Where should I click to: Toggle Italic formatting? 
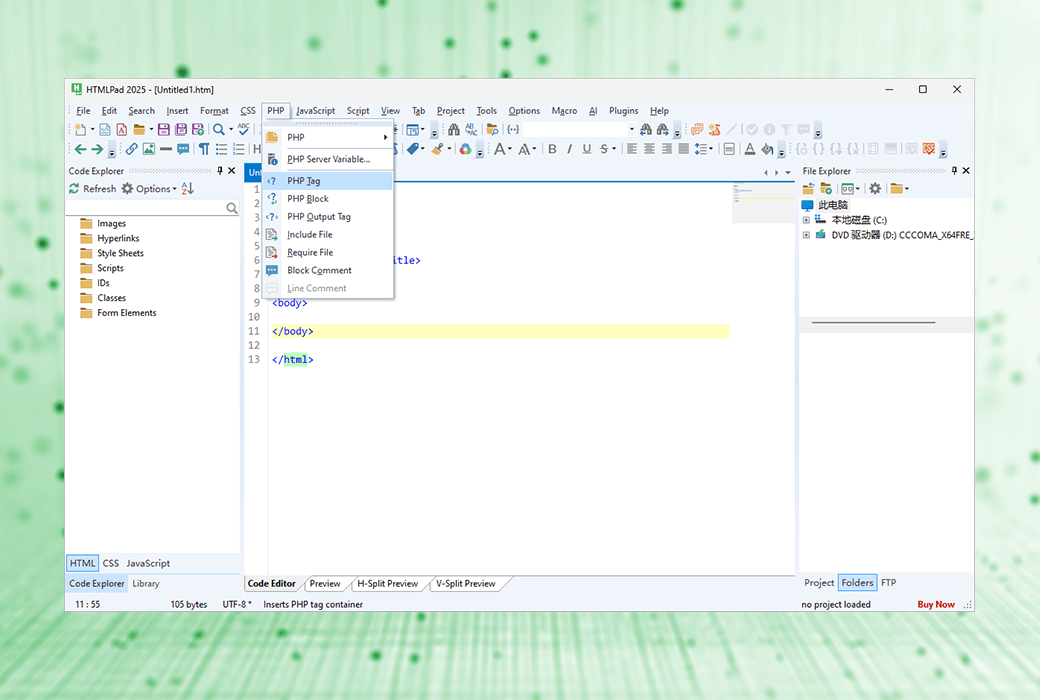569,149
